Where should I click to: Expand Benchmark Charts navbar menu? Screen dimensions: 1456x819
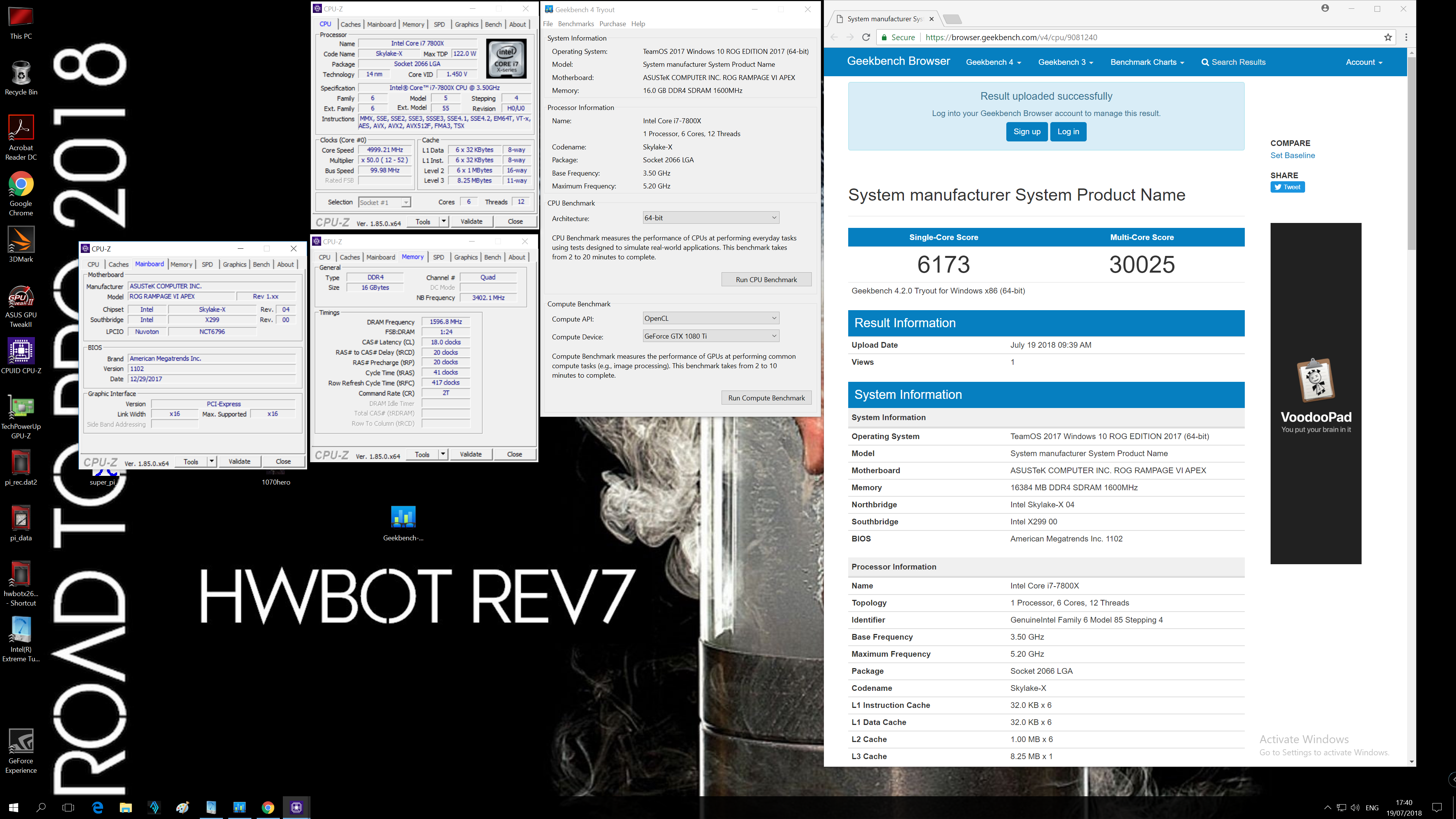(1147, 62)
